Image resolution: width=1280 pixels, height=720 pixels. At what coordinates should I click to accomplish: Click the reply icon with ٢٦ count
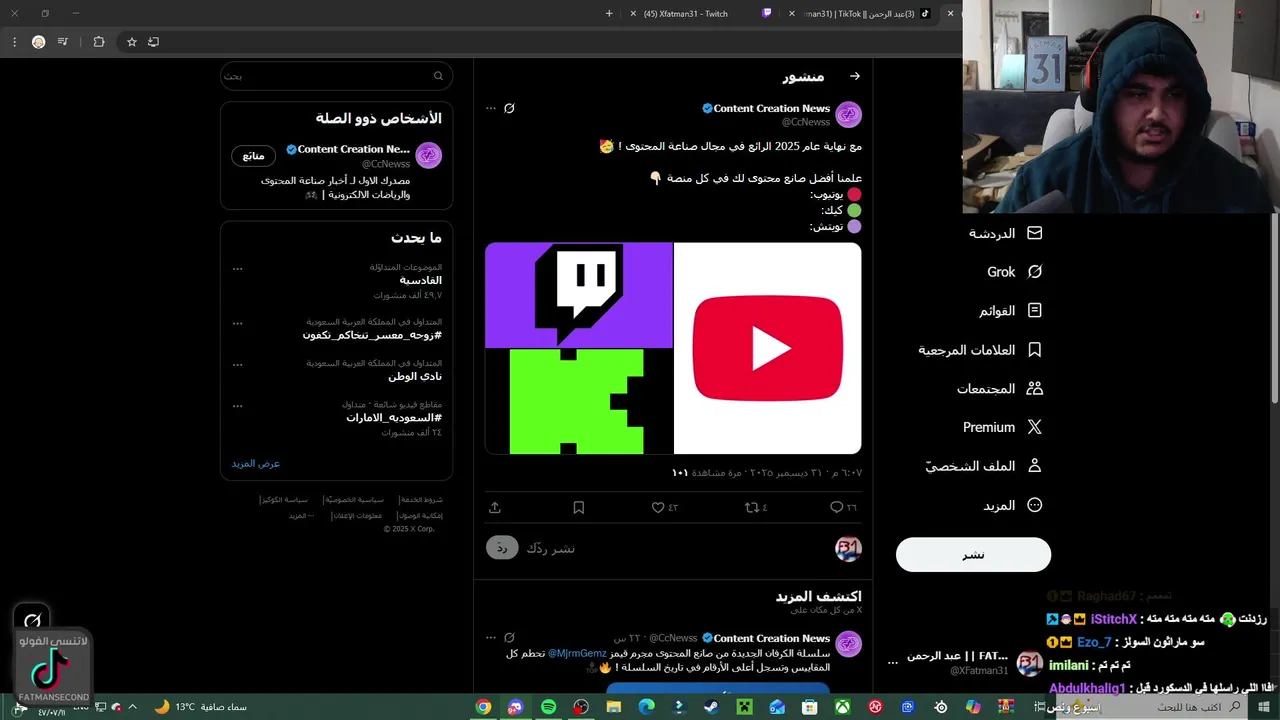coord(843,507)
